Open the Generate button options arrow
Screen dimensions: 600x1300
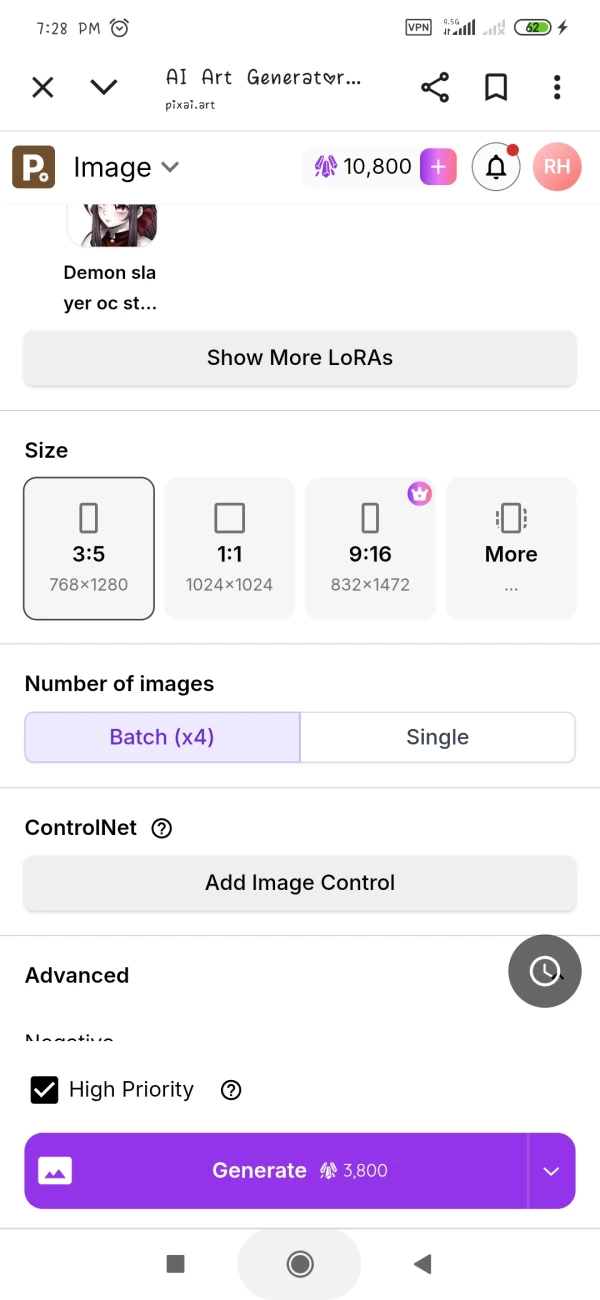(x=551, y=1171)
